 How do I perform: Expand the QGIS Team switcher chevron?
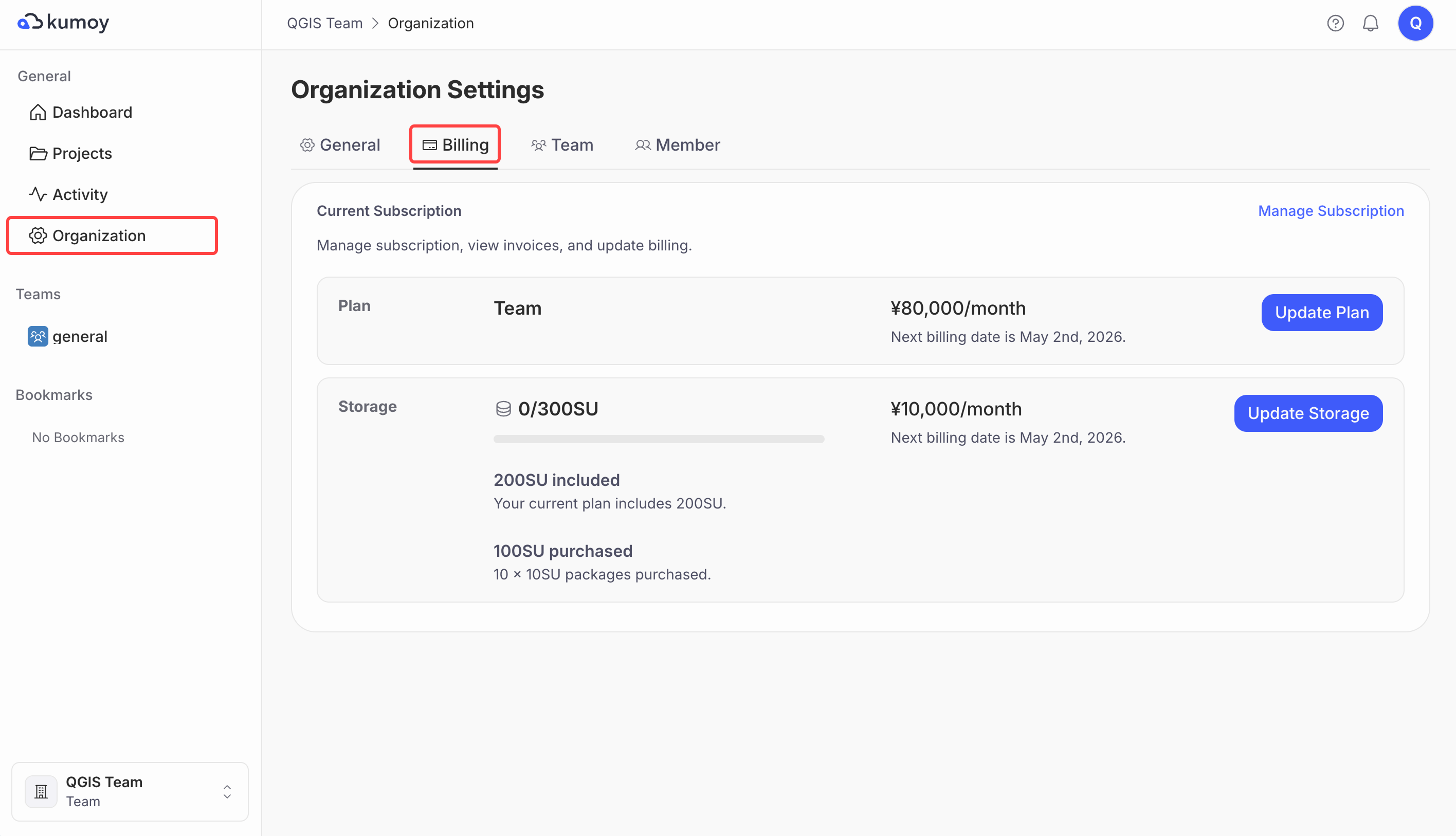point(227,791)
